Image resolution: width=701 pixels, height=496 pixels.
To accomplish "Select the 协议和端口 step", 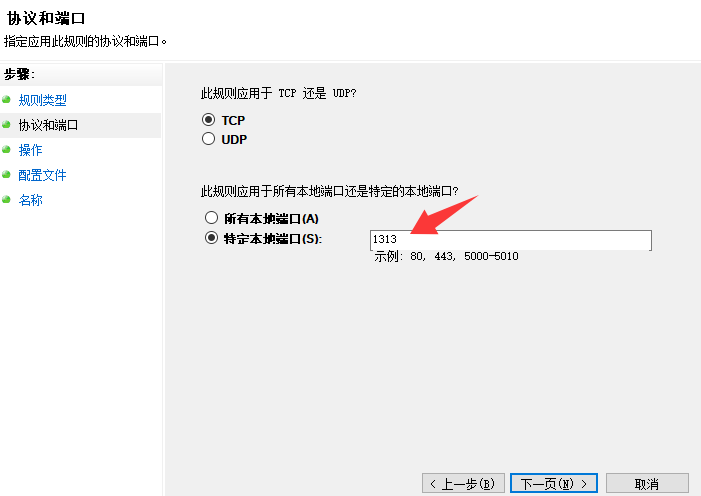I will (x=48, y=125).
